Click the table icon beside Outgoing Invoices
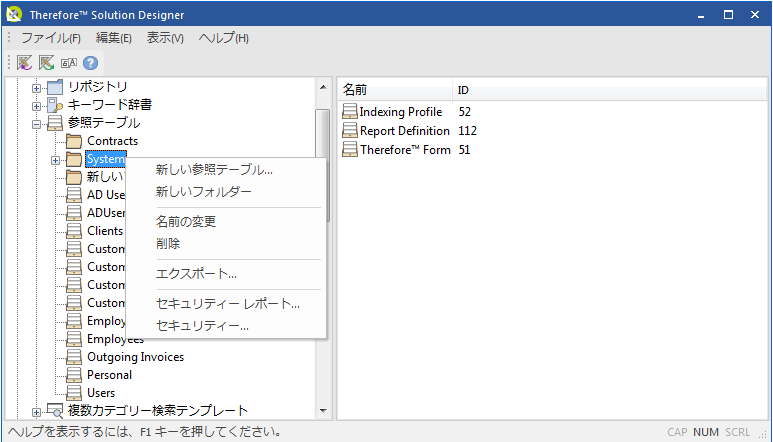Image resolution: width=773 pixels, height=442 pixels. 74,357
